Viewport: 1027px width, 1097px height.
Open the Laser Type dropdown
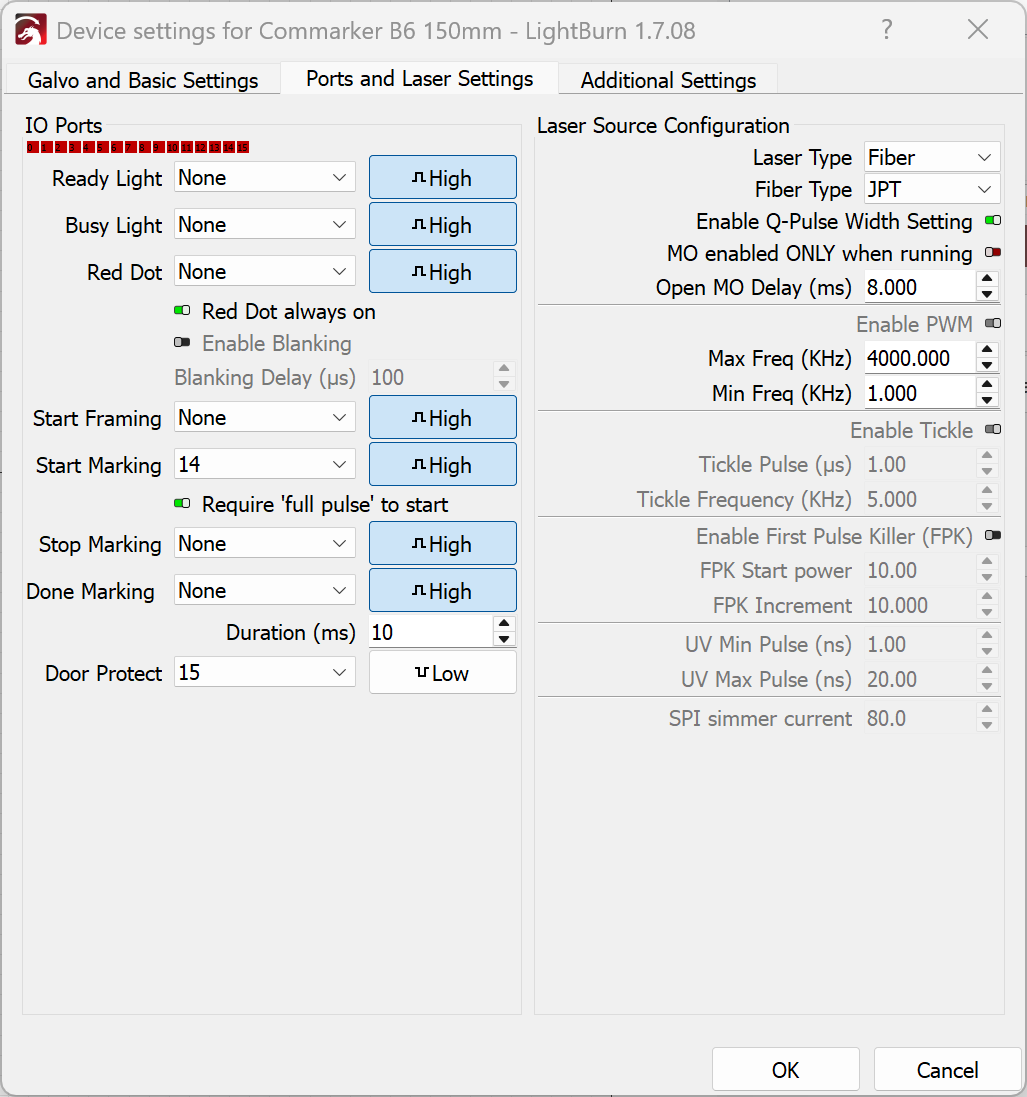931,158
